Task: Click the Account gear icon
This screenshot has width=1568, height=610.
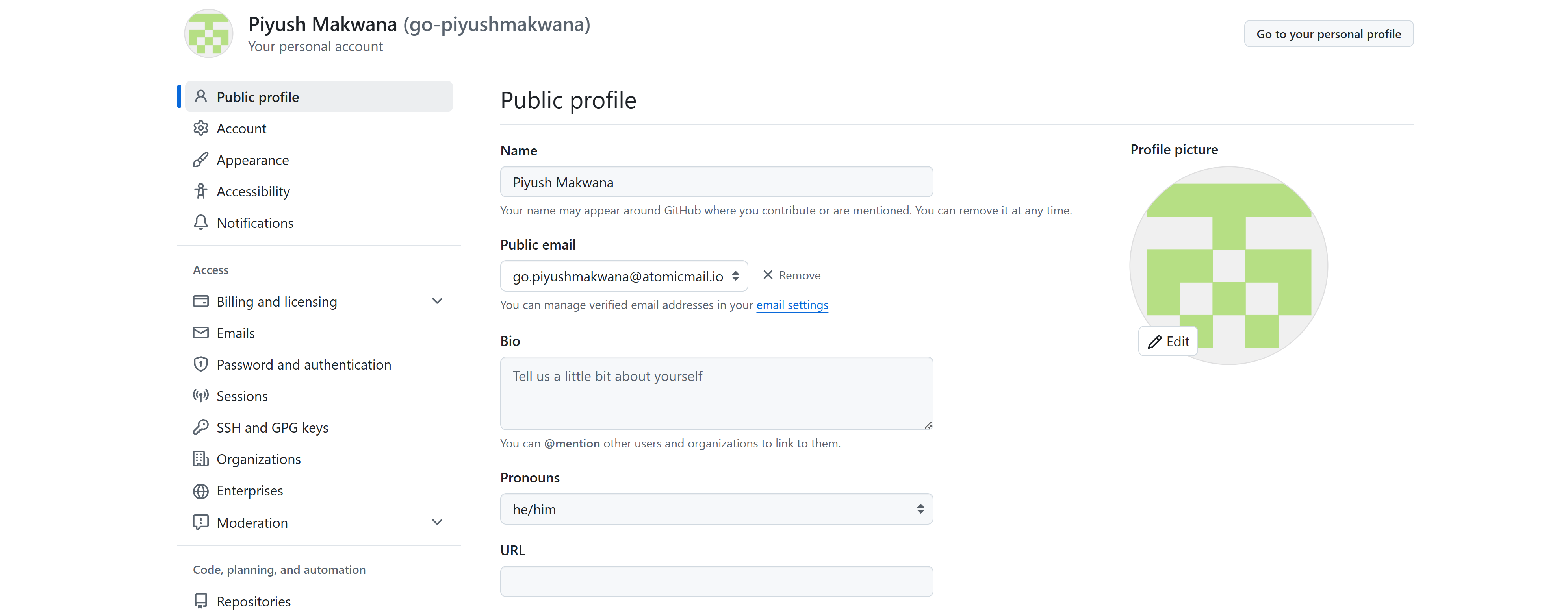Action: coord(200,128)
